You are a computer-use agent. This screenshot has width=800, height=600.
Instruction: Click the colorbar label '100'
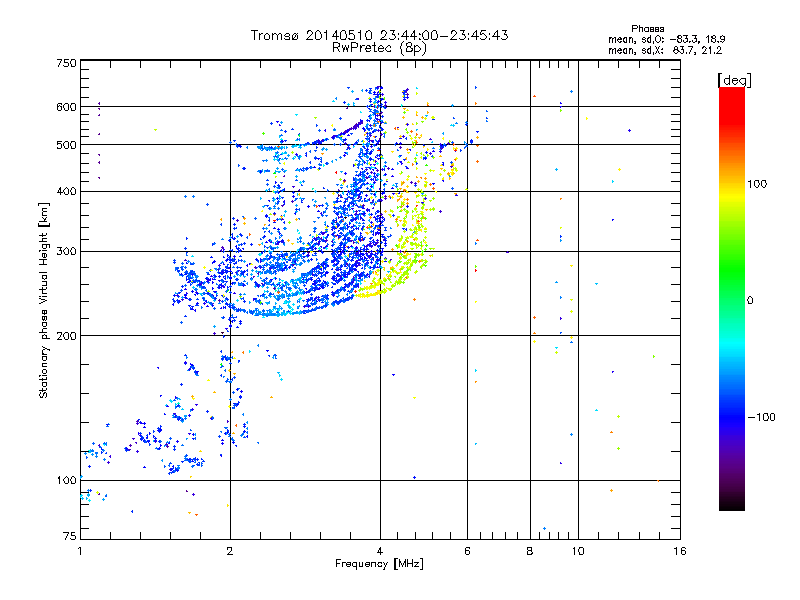(757, 184)
